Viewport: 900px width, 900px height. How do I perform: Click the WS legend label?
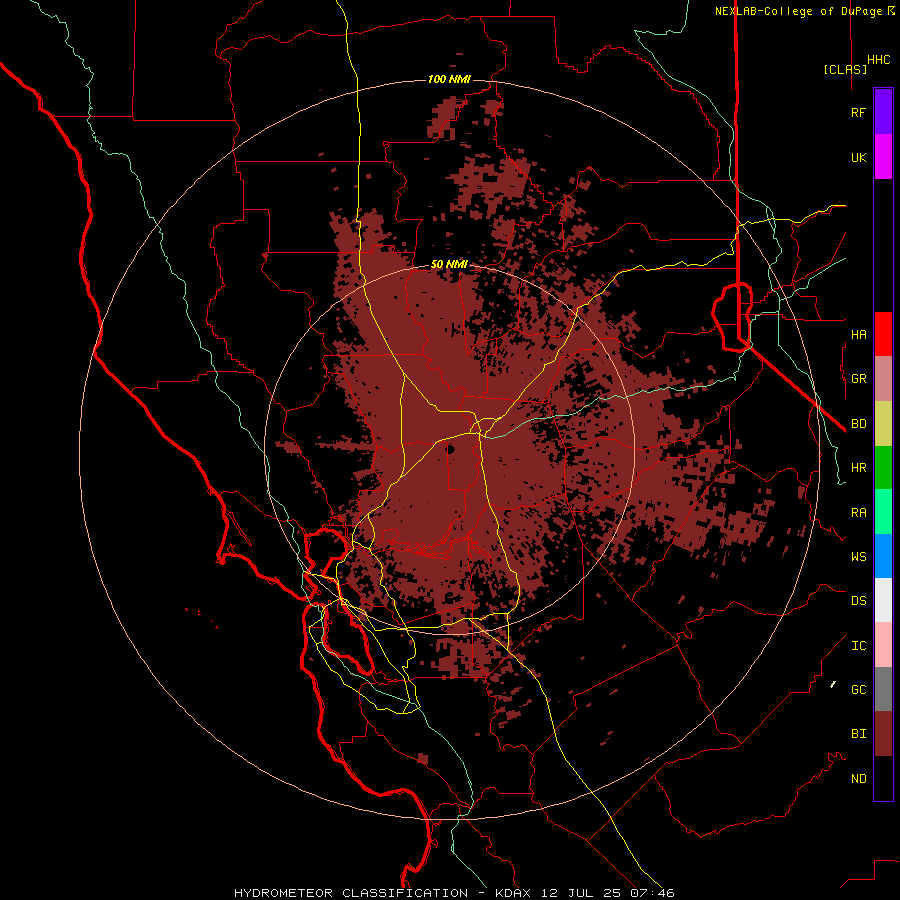858,557
